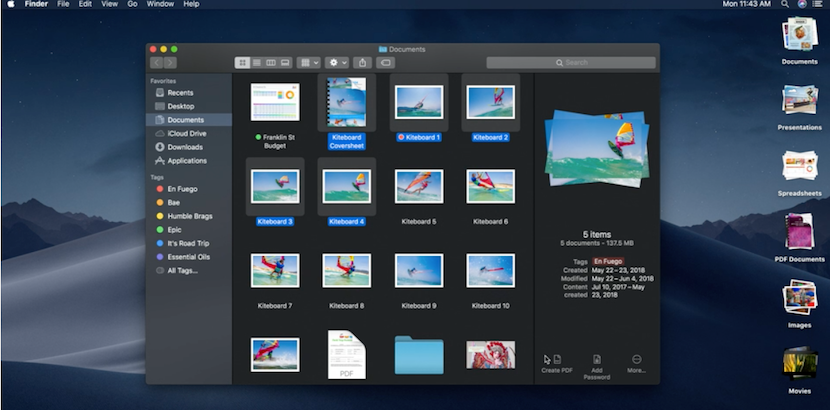Click the Add Password quick action
830x410 pixels.
coord(597,362)
